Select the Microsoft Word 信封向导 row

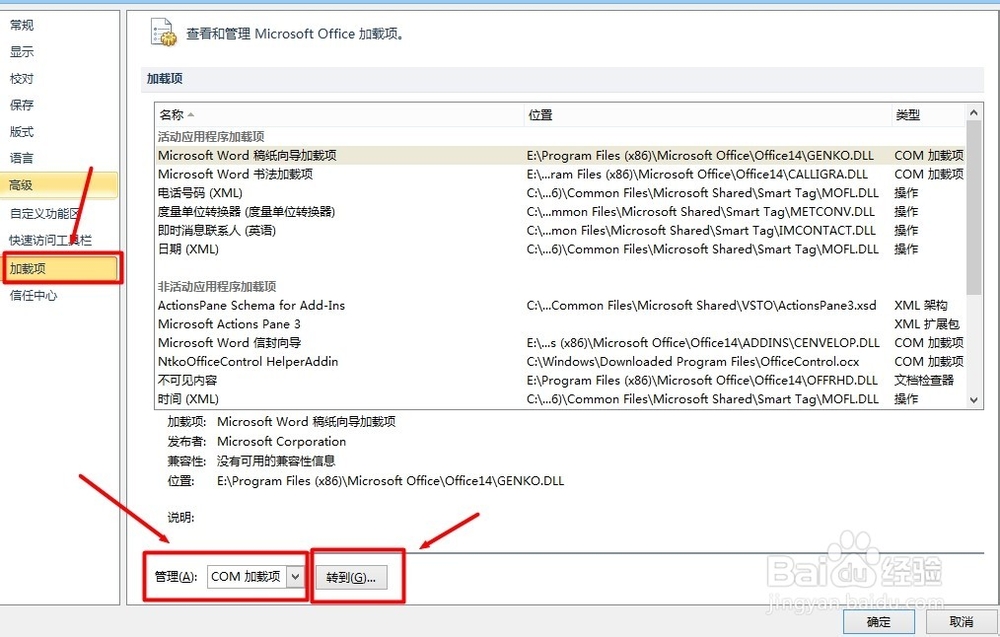(561, 342)
